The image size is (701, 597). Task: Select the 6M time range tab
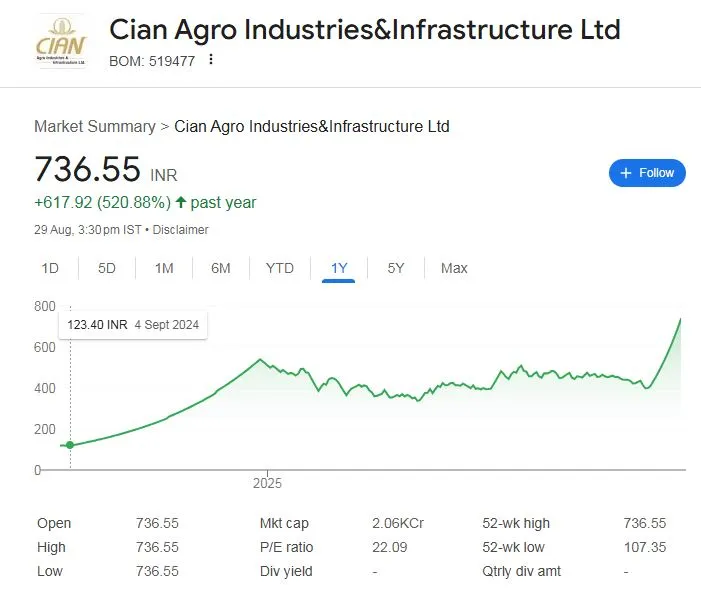pos(221,268)
